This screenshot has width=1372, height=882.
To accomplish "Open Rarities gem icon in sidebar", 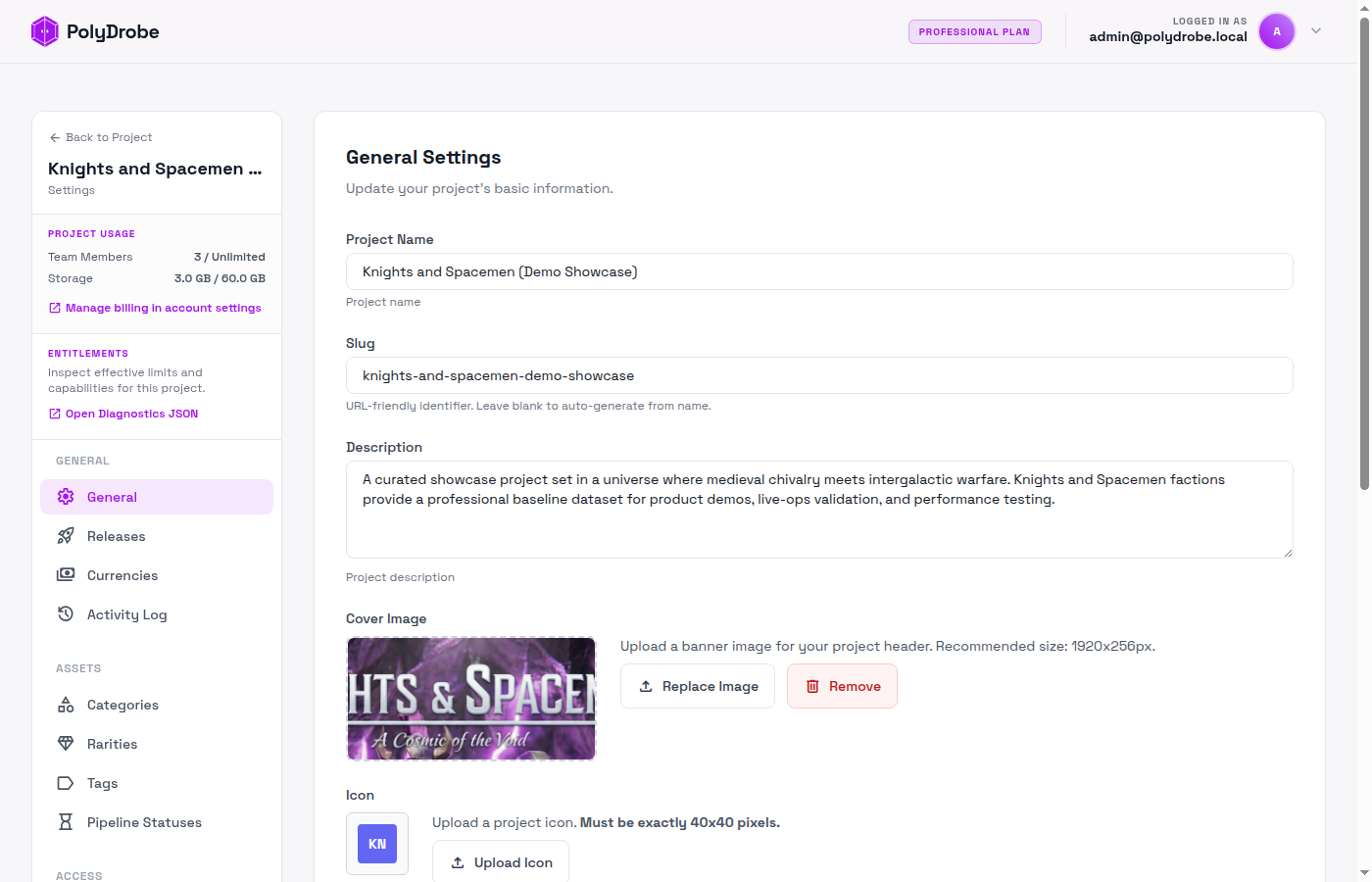I will (66, 744).
